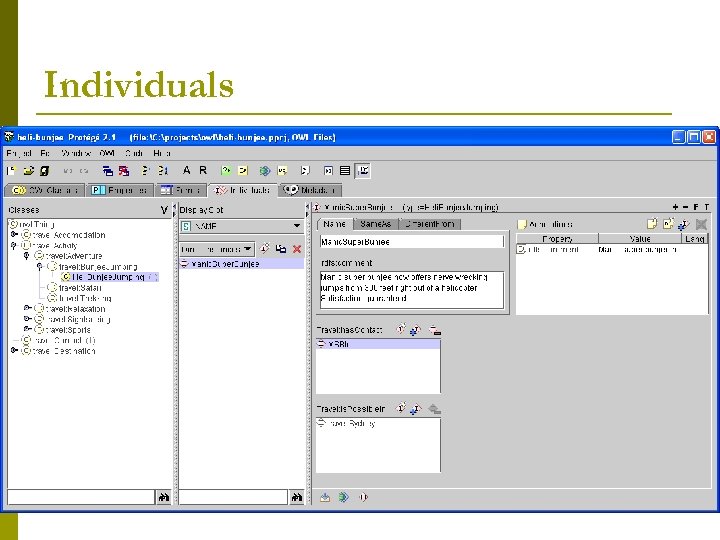This screenshot has height=540, width=720.
Task: Click the individual icon at form bottom
Action: pos(363,497)
